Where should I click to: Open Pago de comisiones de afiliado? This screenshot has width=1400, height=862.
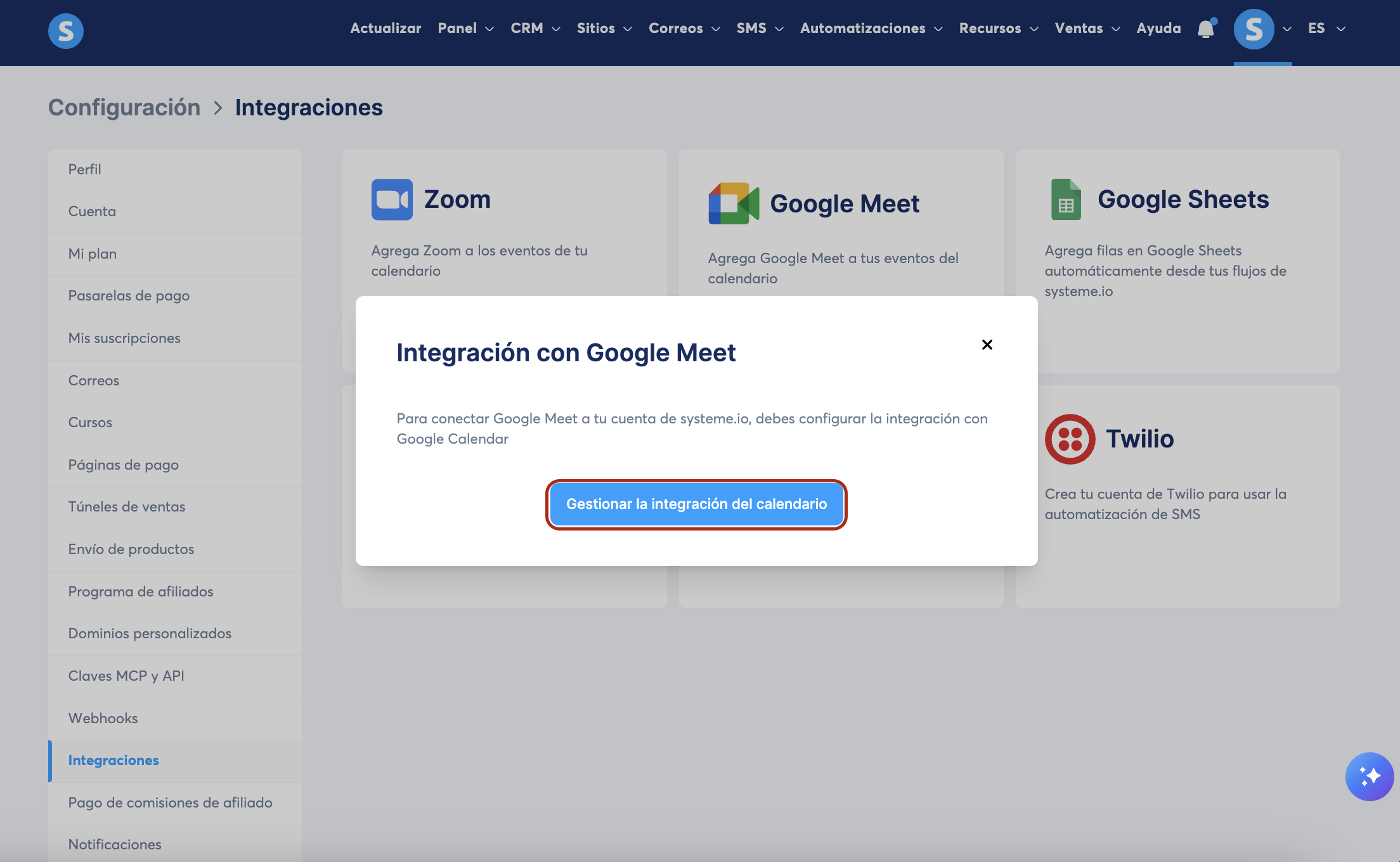click(x=175, y=803)
